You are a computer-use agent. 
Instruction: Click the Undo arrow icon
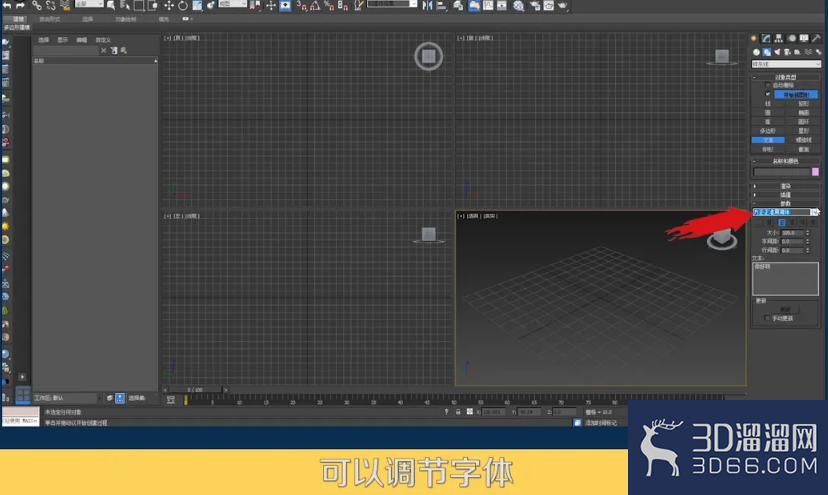click(x=7, y=5)
